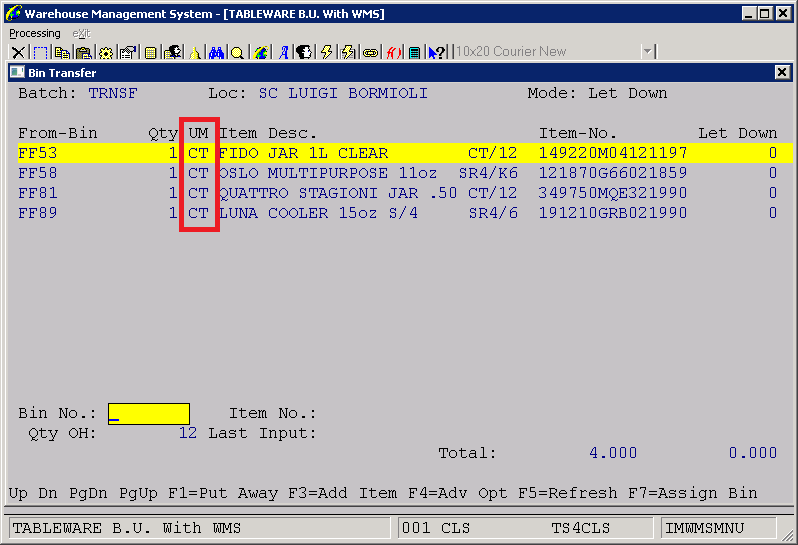This screenshot has width=798, height=545.
Task: Click the application icon in title bar
Action: [x=13, y=13]
